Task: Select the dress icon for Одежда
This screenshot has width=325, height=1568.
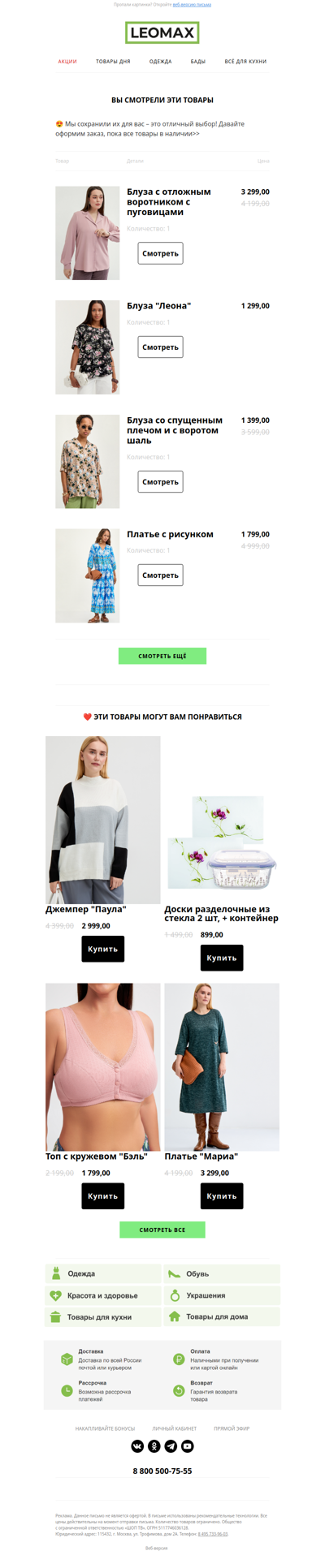Action: coord(56,1273)
